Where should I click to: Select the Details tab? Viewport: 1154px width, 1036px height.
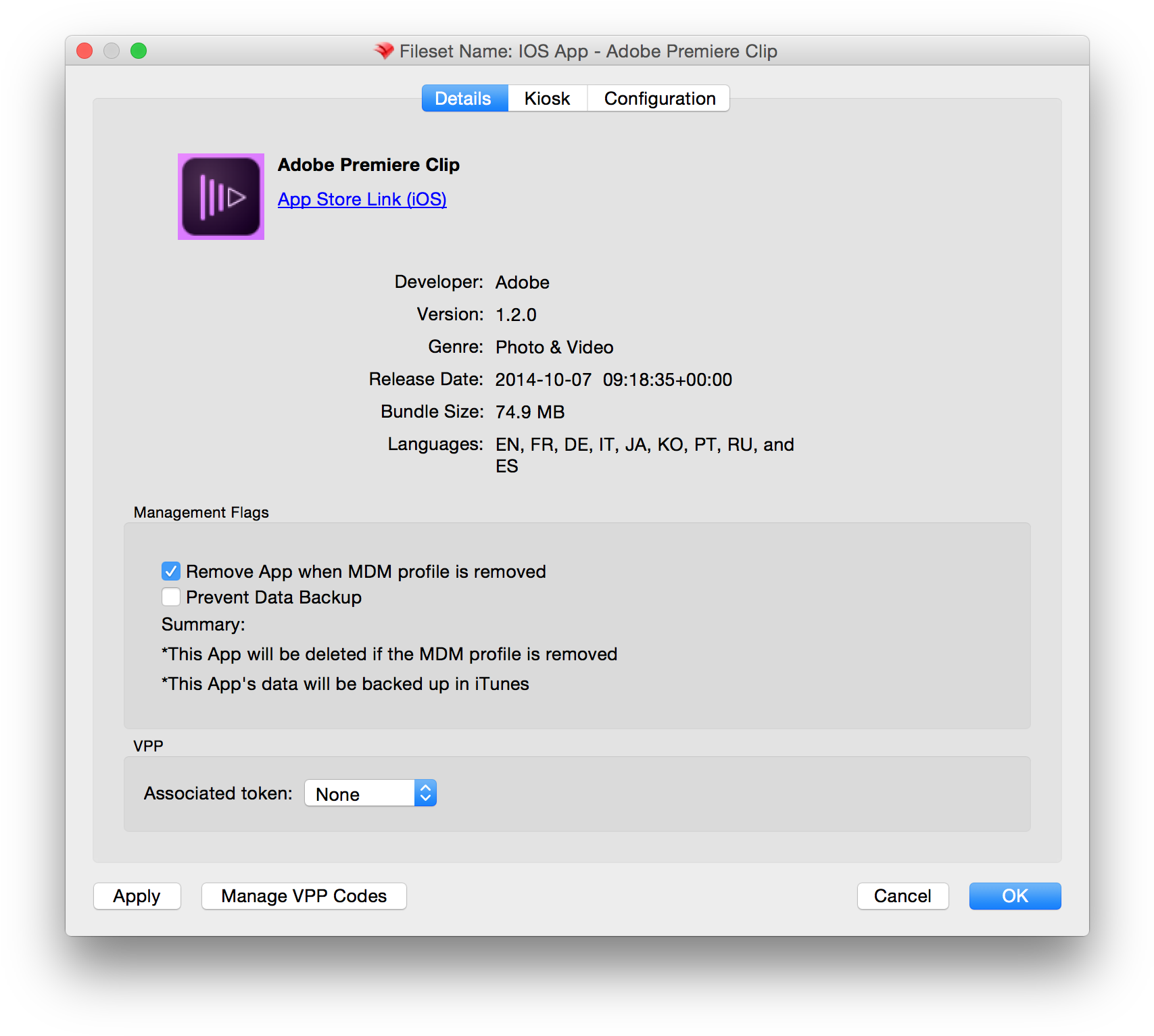coord(464,99)
